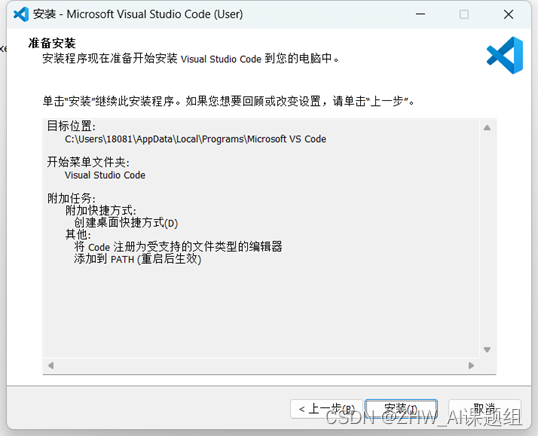Start installation with the 安装(I) button
538x436 pixels.
point(401,409)
